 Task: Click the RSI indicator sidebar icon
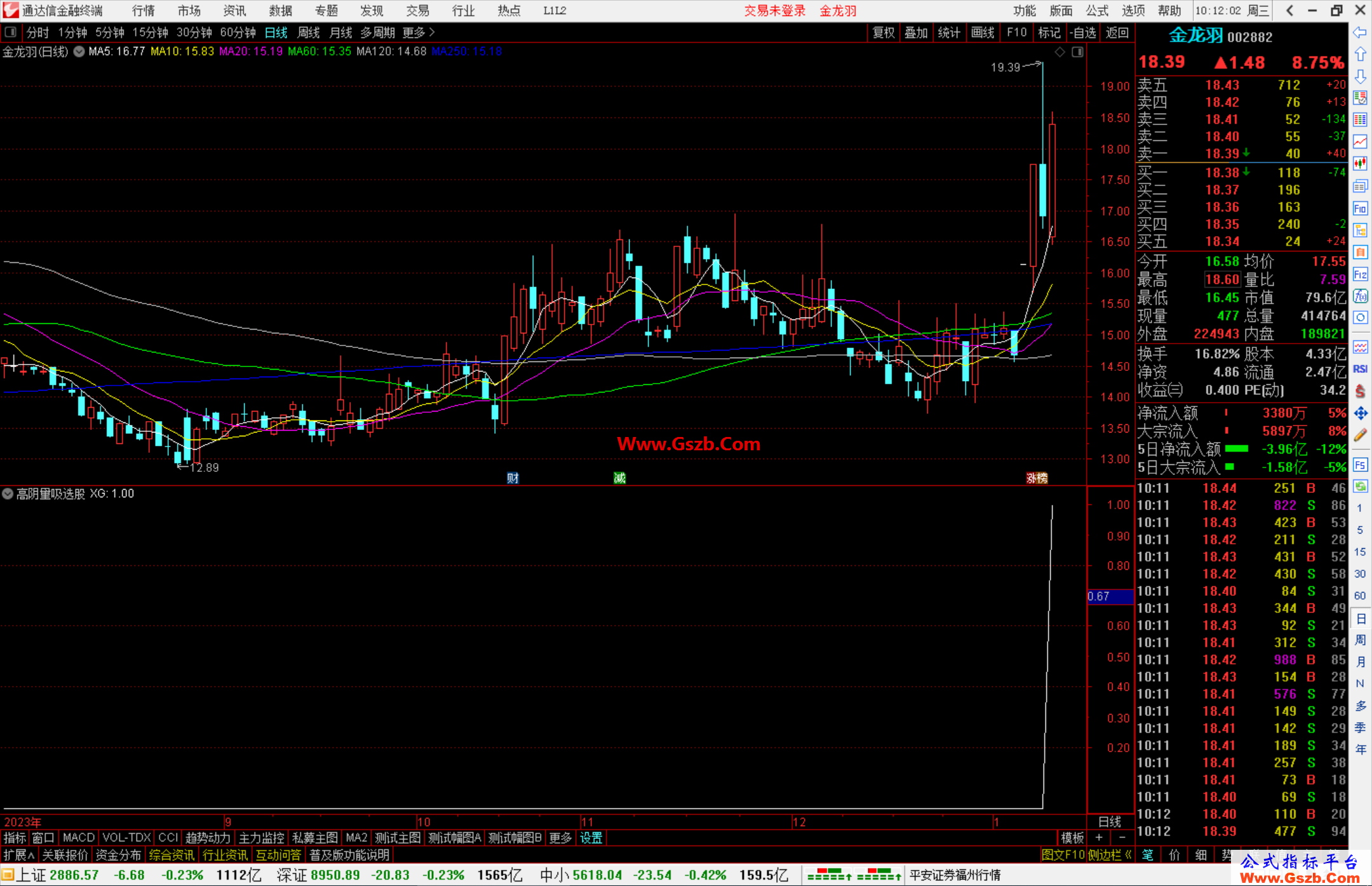pyautogui.click(x=1360, y=369)
